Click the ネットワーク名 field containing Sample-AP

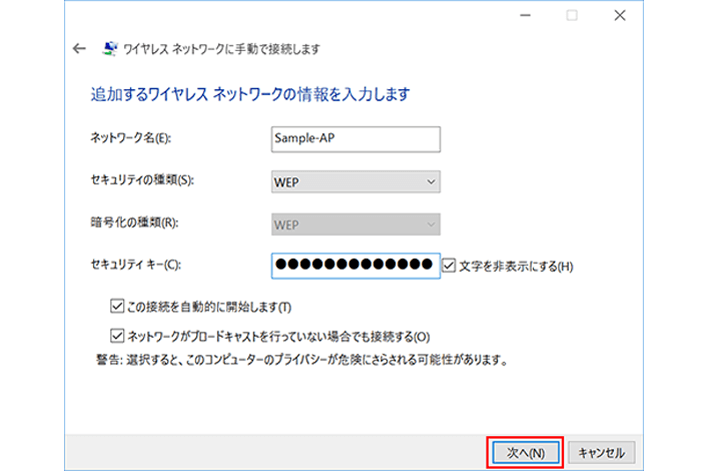tap(355, 140)
